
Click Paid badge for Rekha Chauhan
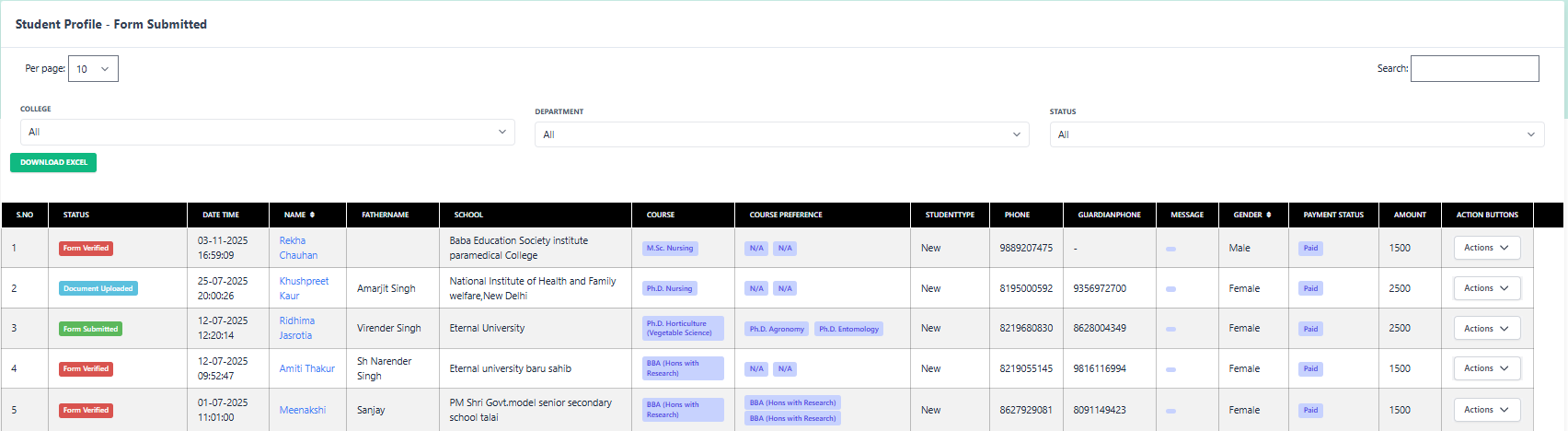point(1310,248)
